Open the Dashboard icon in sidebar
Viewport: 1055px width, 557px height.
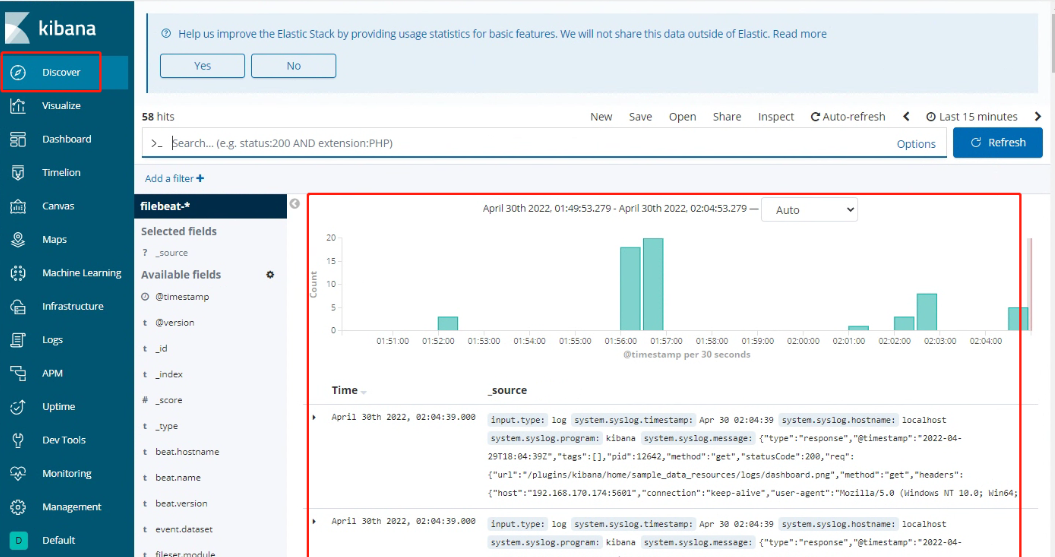[18, 139]
